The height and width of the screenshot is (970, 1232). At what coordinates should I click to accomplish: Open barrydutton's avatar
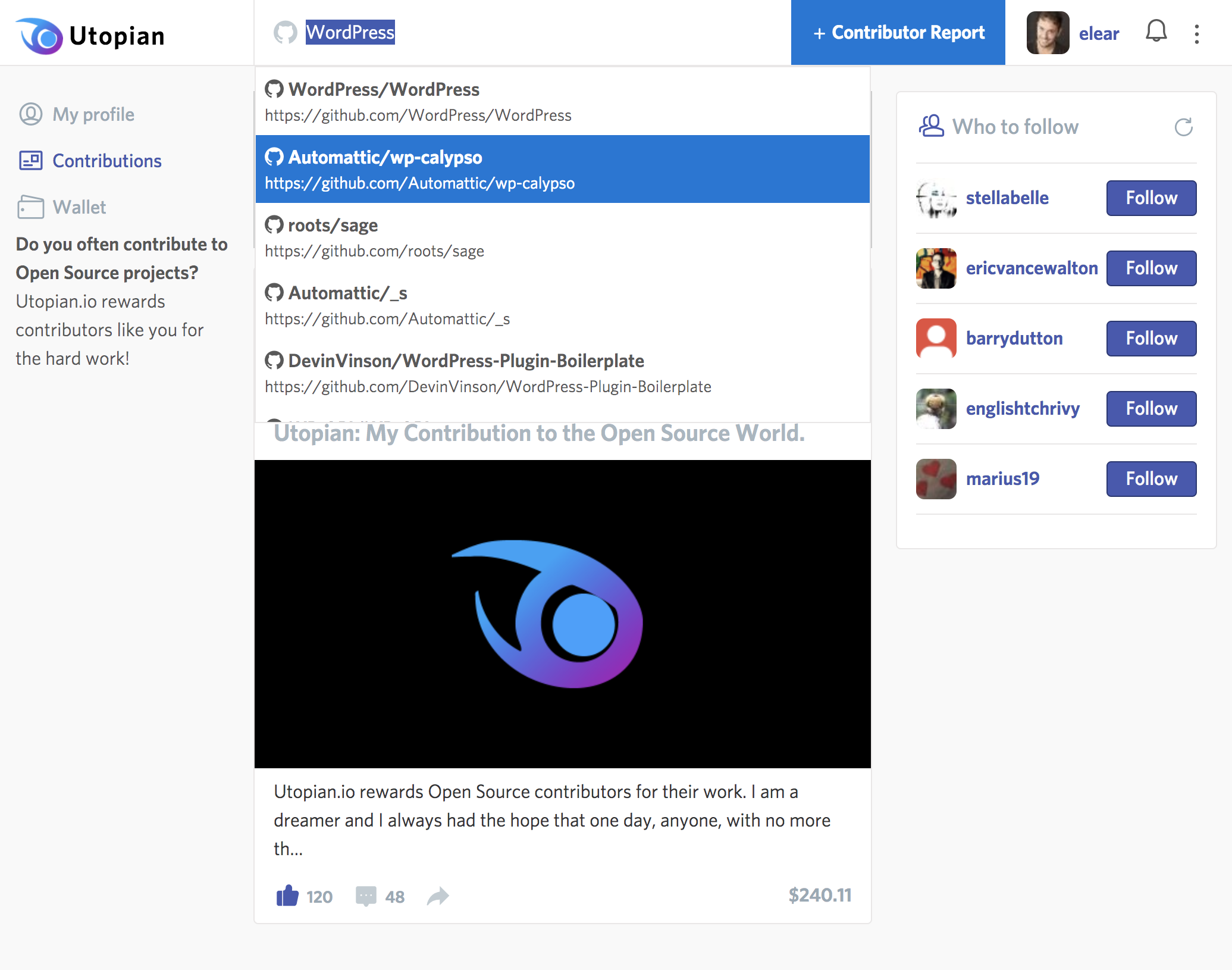click(936, 339)
